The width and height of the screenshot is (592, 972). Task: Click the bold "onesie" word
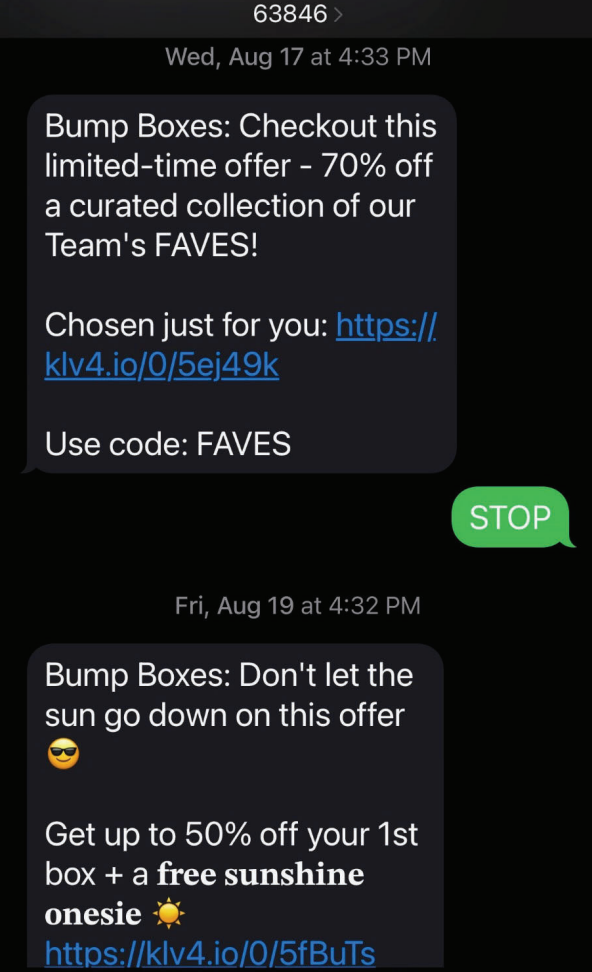(93, 914)
